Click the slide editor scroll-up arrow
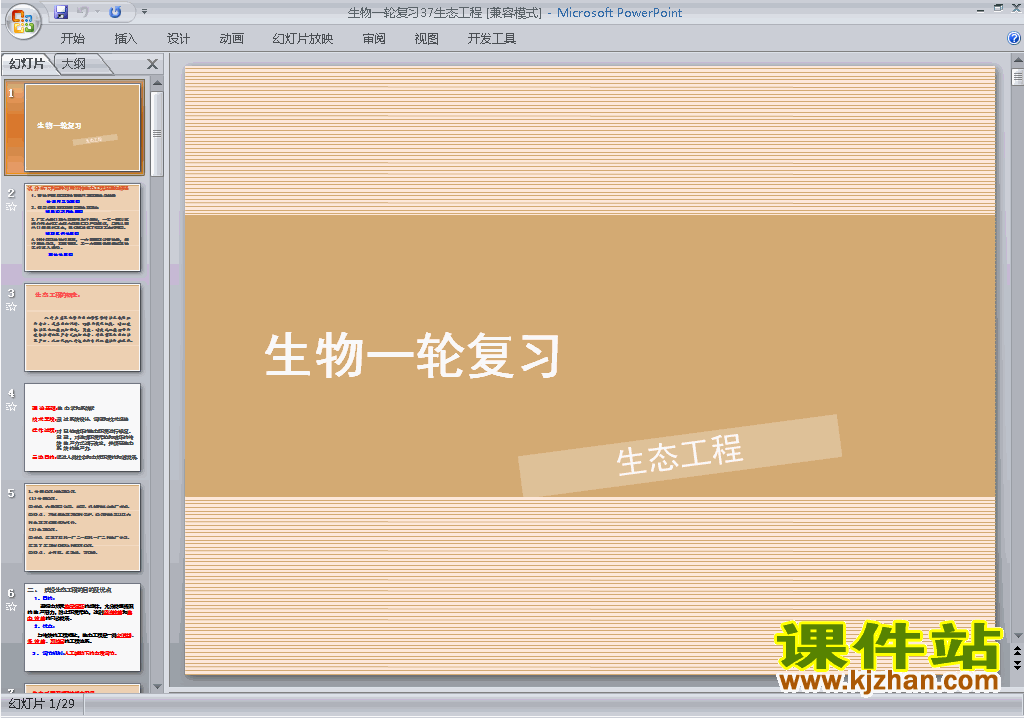Screen dimensions: 1024x718 point(1017,60)
